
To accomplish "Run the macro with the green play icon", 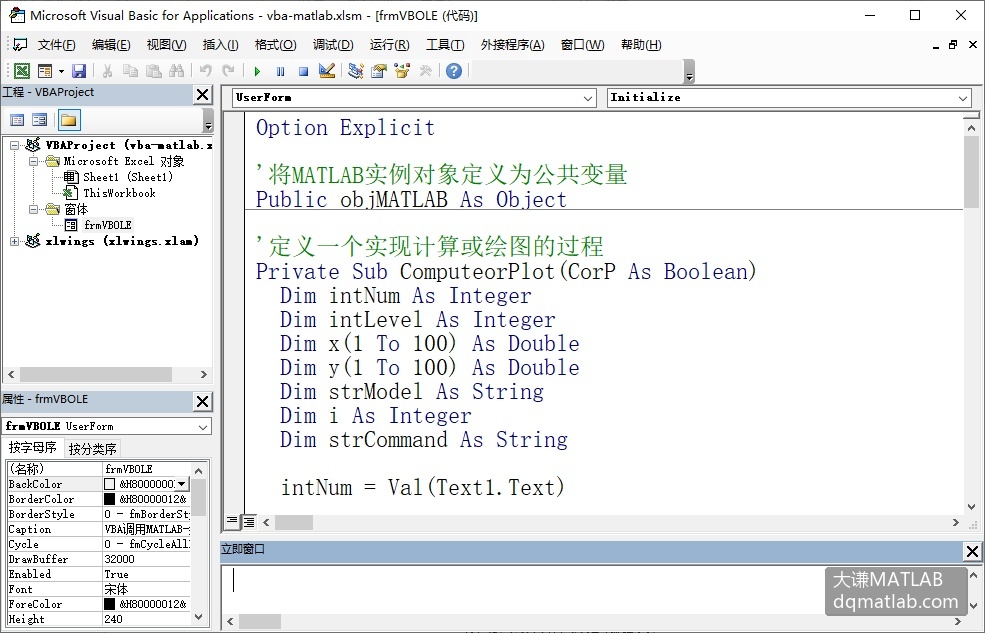I will 257,72.
